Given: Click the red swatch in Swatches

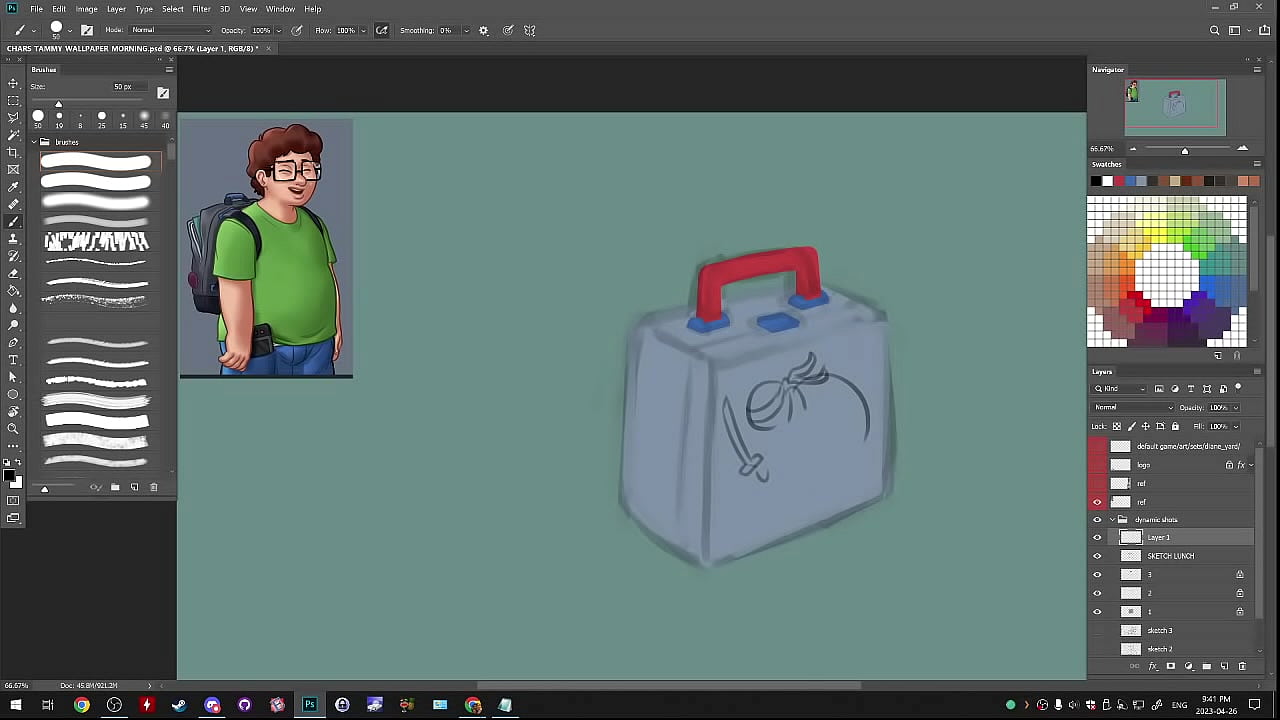Looking at the screenshot, I should tap(1119, 181).
